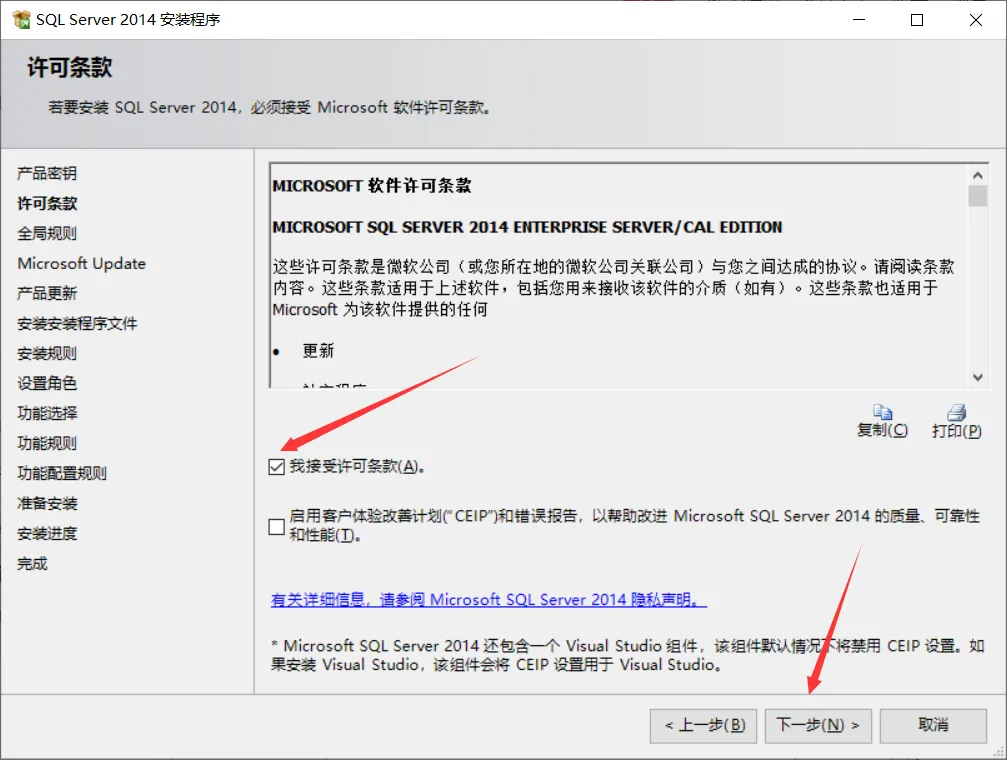This screenshot has width=1007, height=760.
Task: Select 完成 in the step list
Action: (x=32, y=563)
